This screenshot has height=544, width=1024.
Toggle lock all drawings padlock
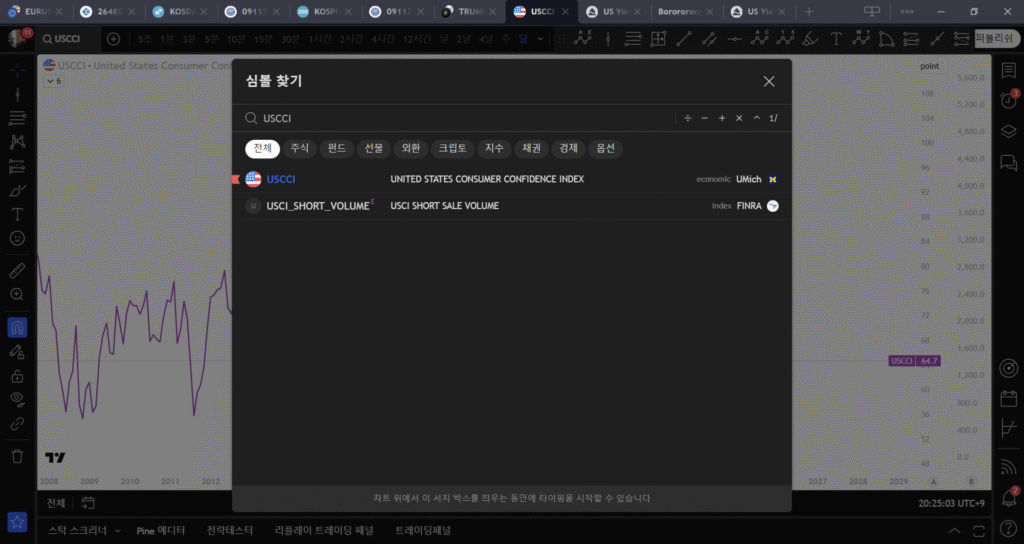(18, 376)
